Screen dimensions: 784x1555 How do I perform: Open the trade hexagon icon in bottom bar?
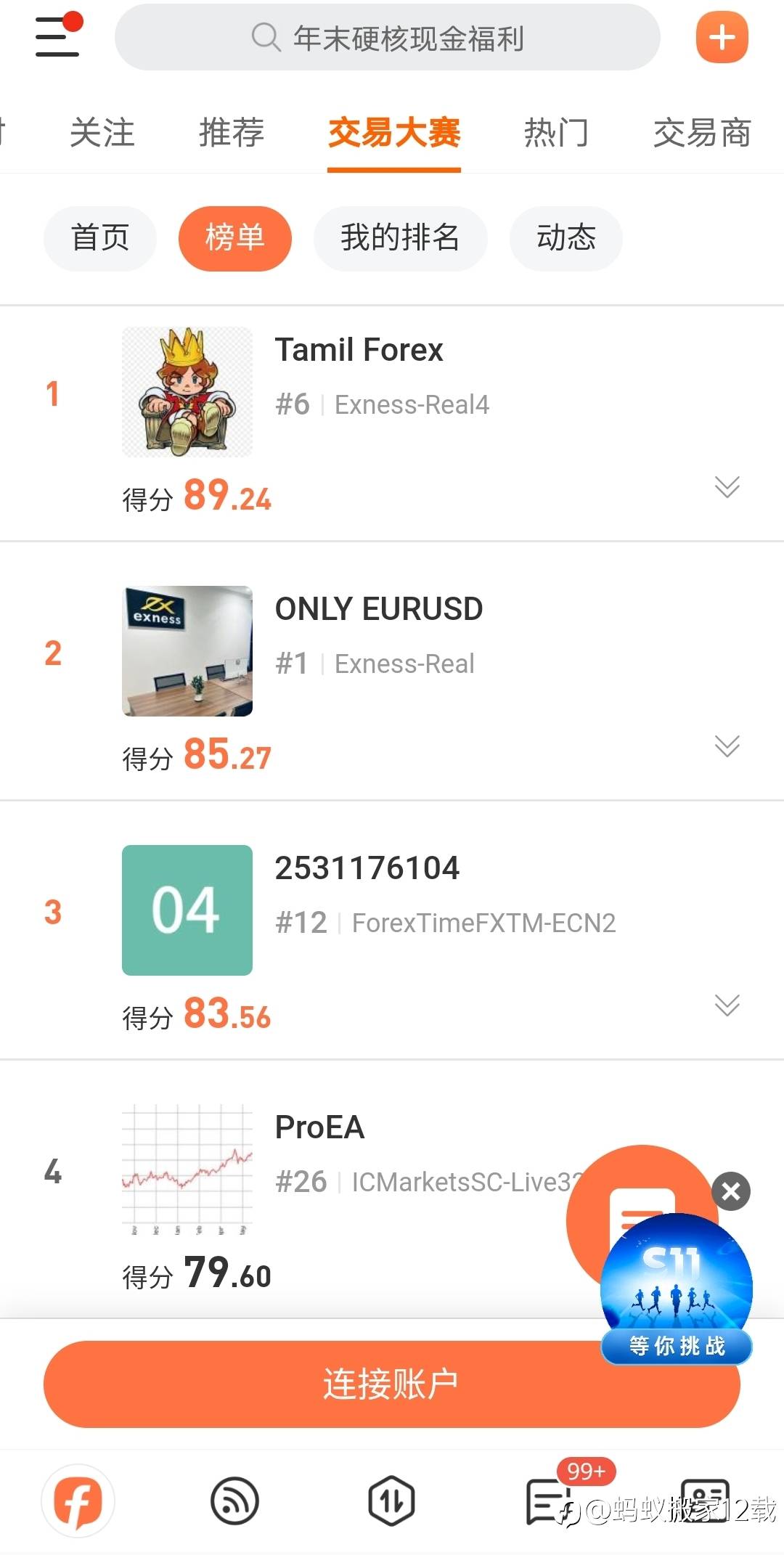(391, 1501)
